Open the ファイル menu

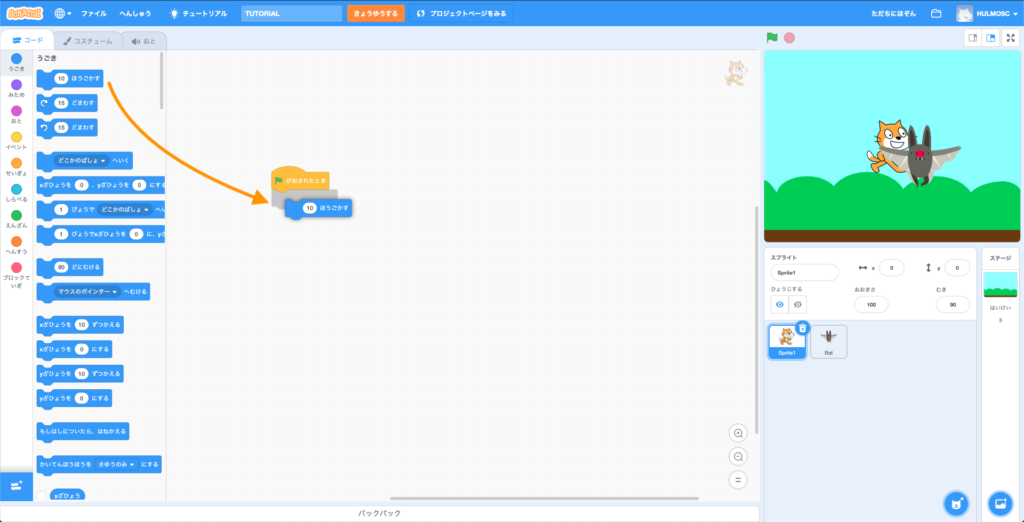[x=94, y=14]
